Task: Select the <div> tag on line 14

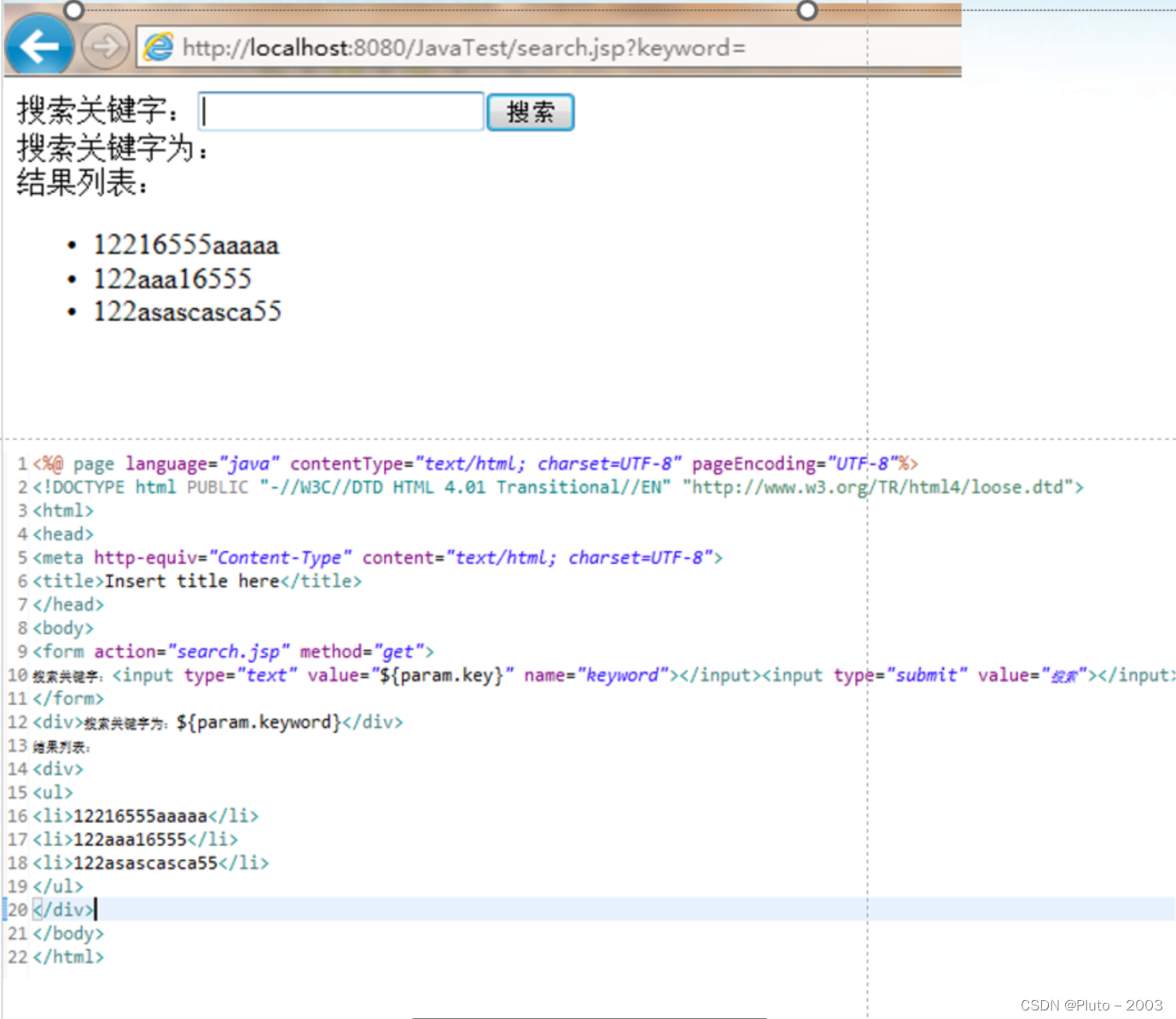Action: pos(58,769)
